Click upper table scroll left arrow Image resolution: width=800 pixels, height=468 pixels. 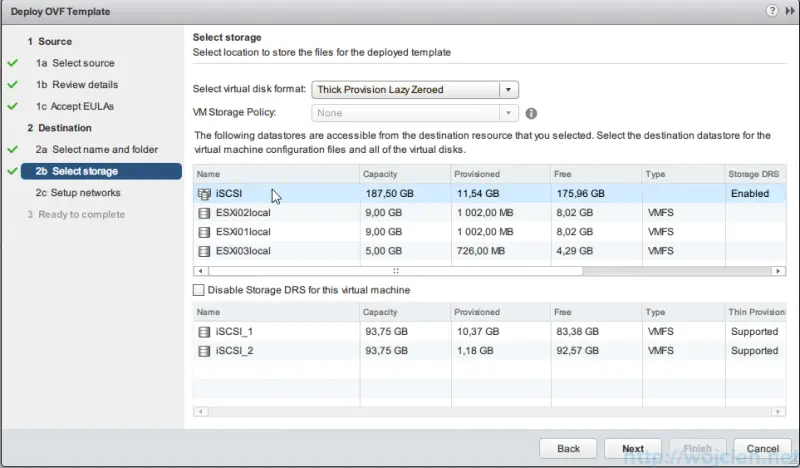201,271
